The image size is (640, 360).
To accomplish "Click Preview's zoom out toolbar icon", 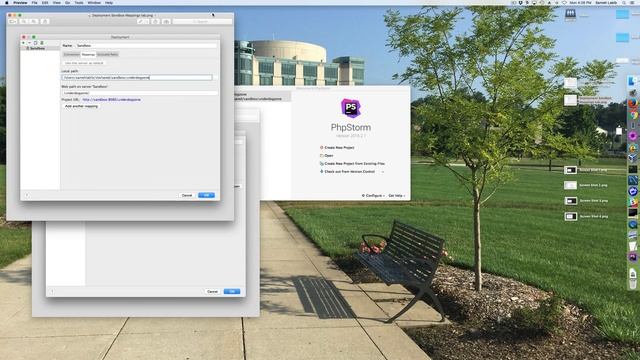I will click(24, 21).
